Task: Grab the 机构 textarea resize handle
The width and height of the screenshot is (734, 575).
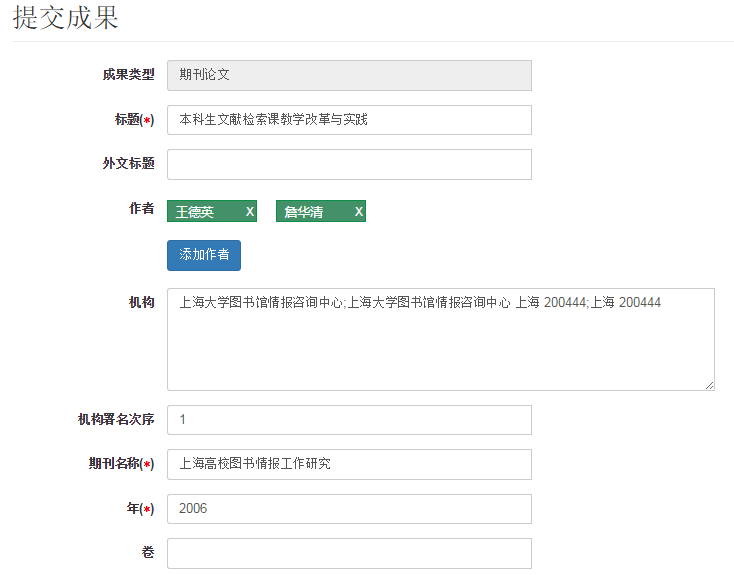Action: pyautogui.click(x=710, y=385)
